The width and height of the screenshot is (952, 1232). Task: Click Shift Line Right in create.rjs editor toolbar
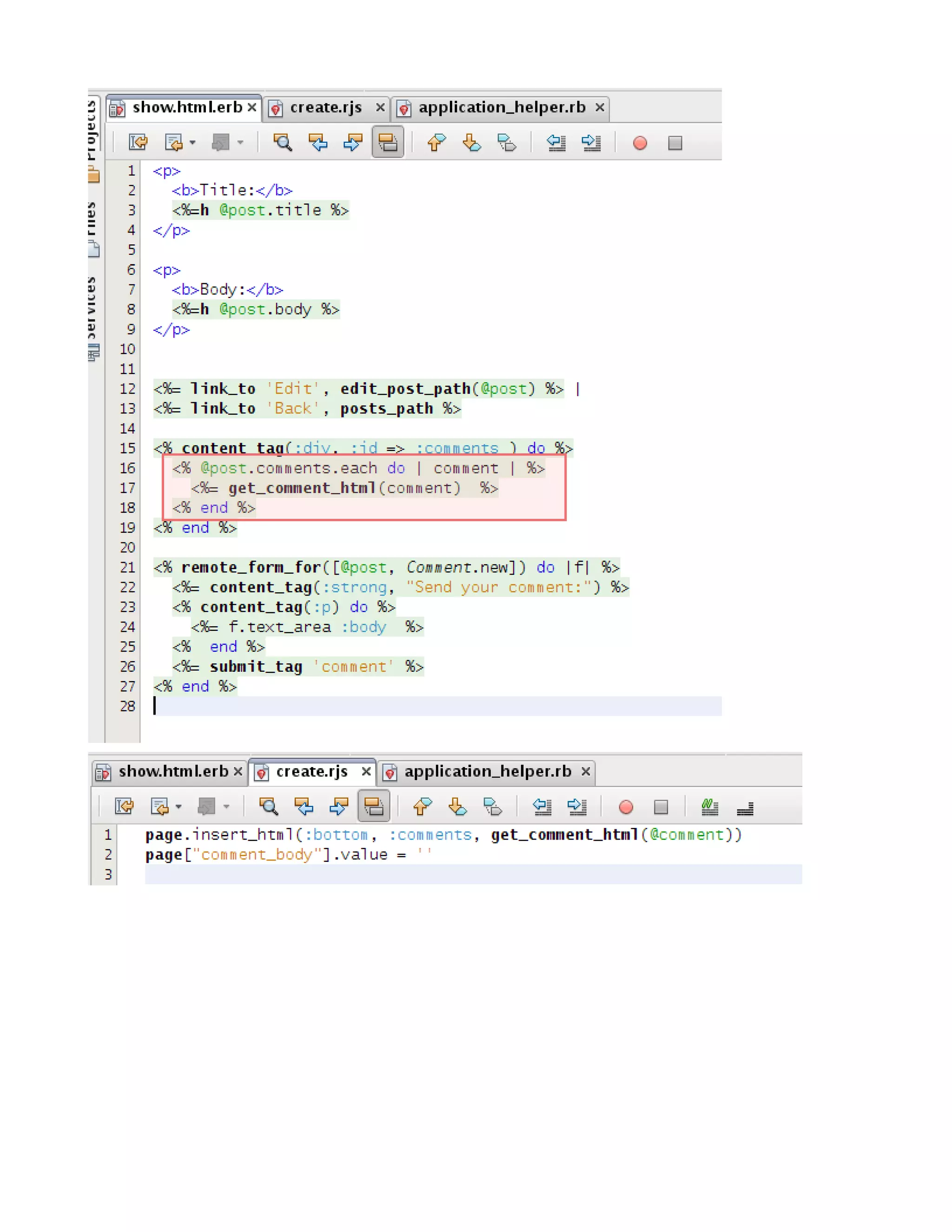577,807
